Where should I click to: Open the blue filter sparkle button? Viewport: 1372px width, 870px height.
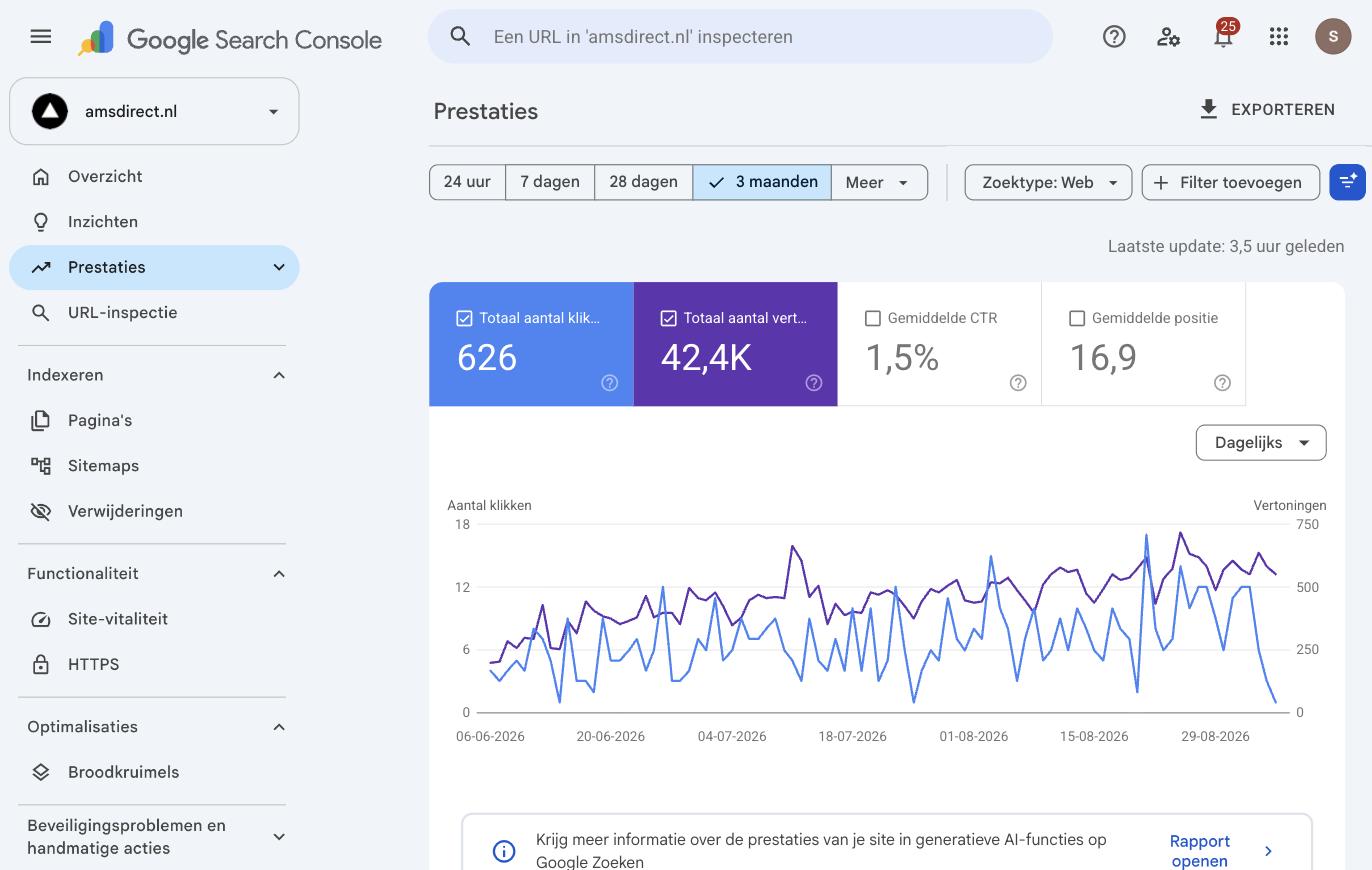1347,182
